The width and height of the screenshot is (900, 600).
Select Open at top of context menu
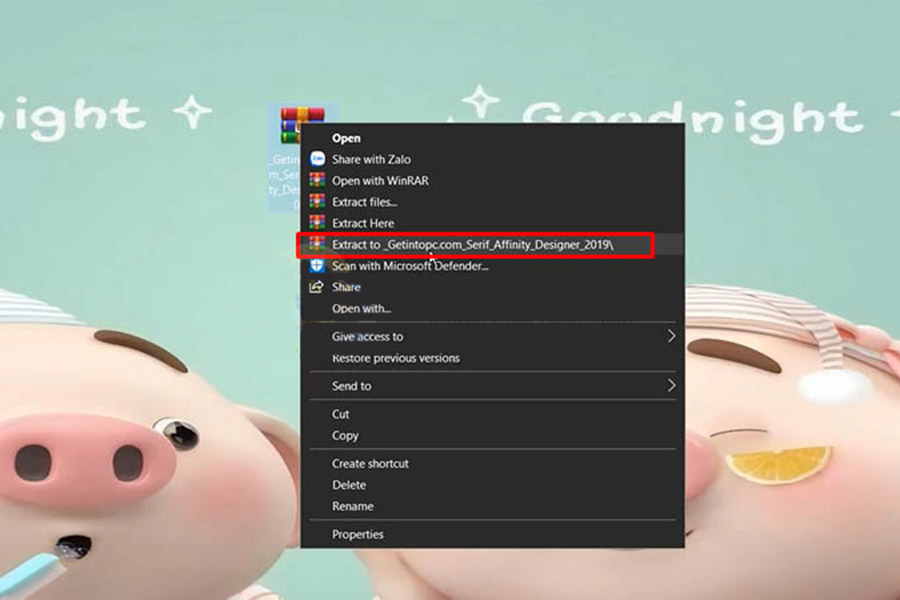coord(346,138)
